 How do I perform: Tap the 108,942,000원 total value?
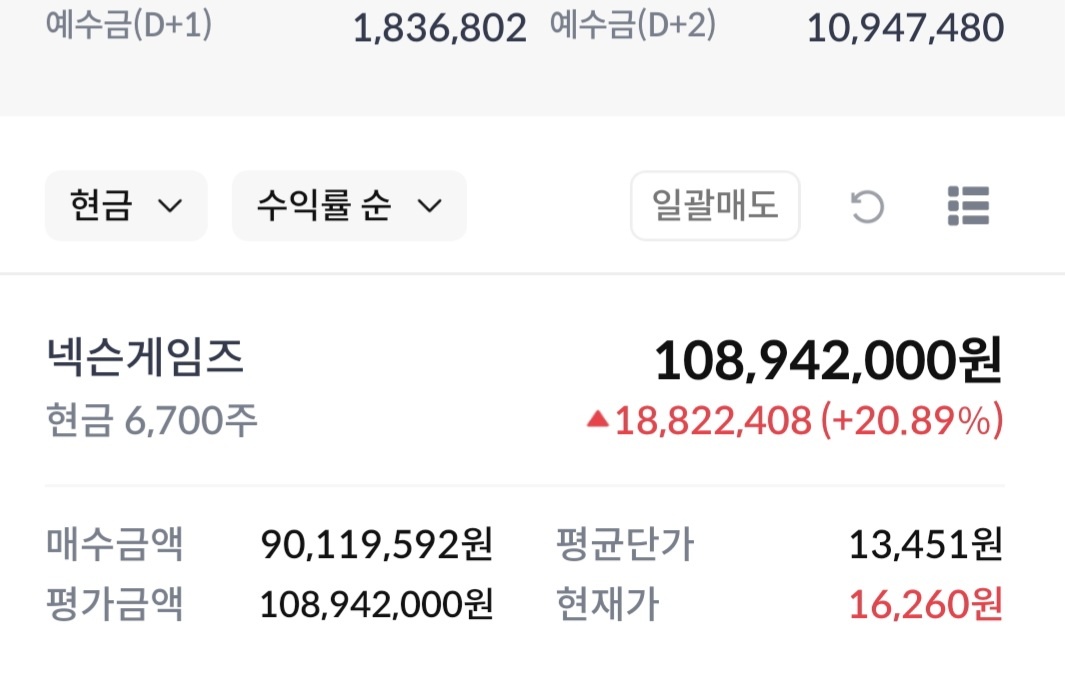pos(828,361)
